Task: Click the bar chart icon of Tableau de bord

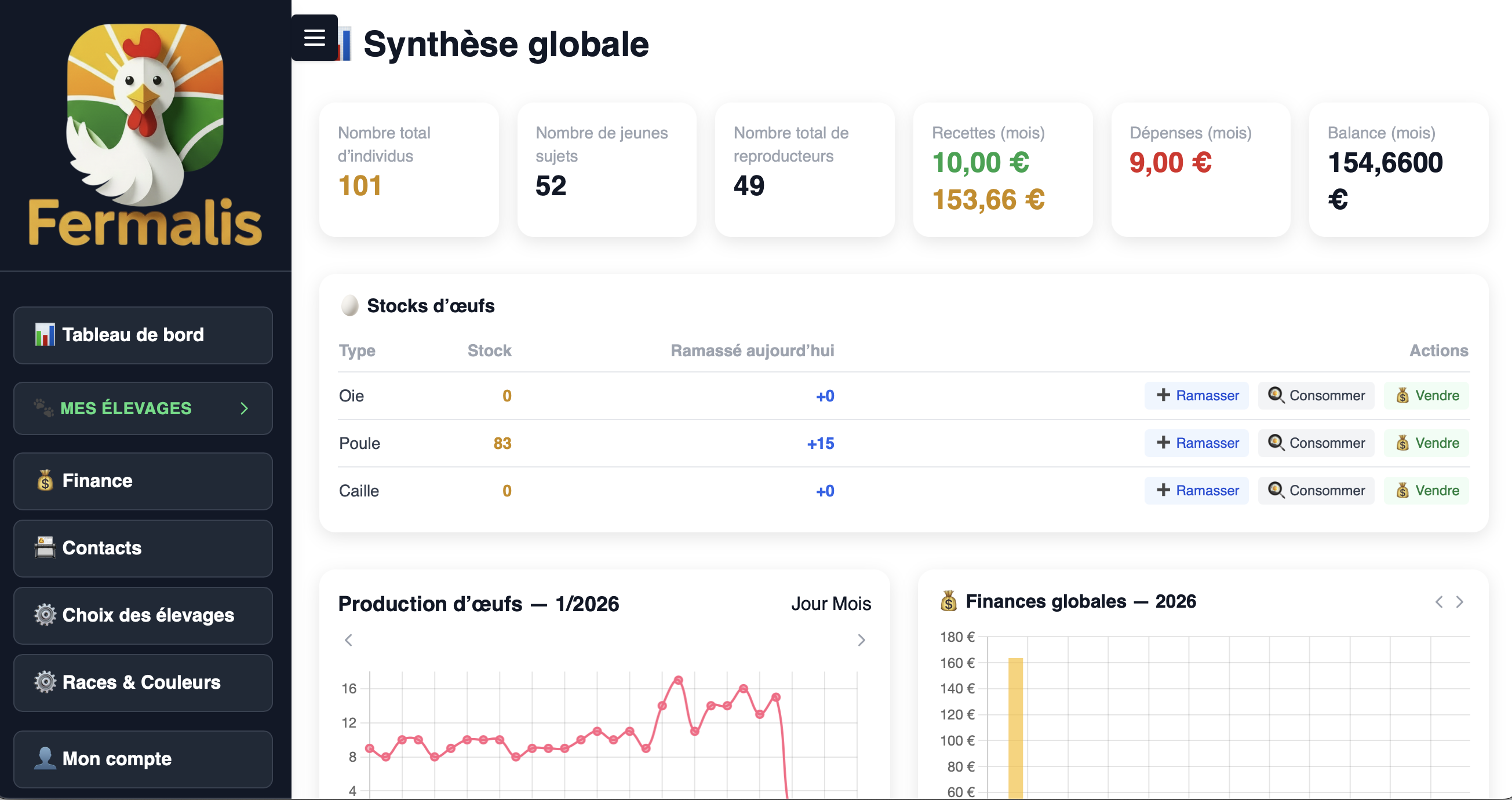Action: pos(44,334)
